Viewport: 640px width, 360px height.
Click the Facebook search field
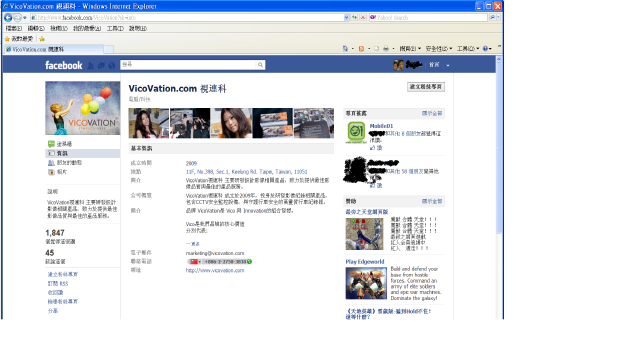pos(189,64)
